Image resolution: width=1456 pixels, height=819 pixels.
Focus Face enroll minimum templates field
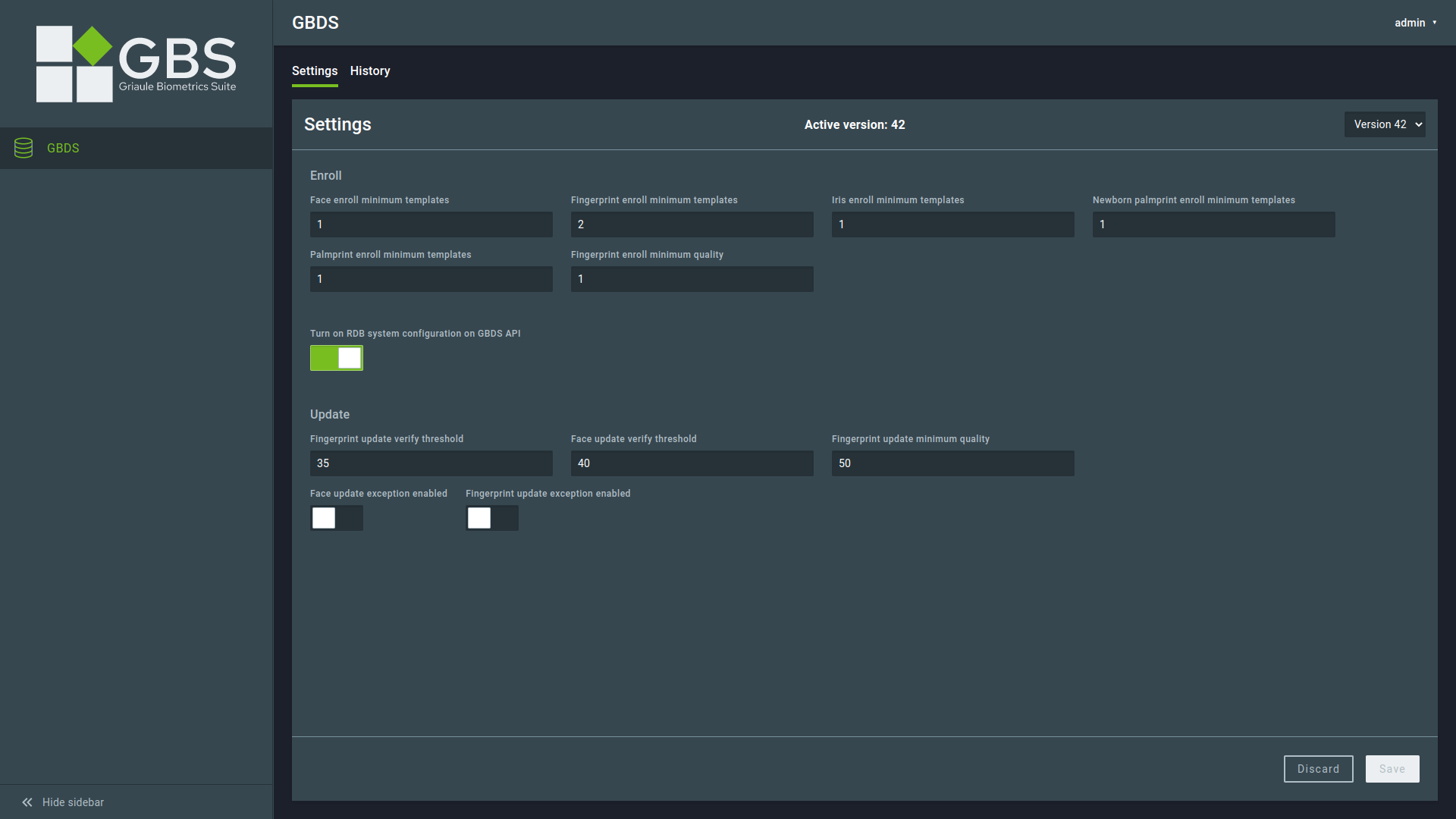(431, 224)
